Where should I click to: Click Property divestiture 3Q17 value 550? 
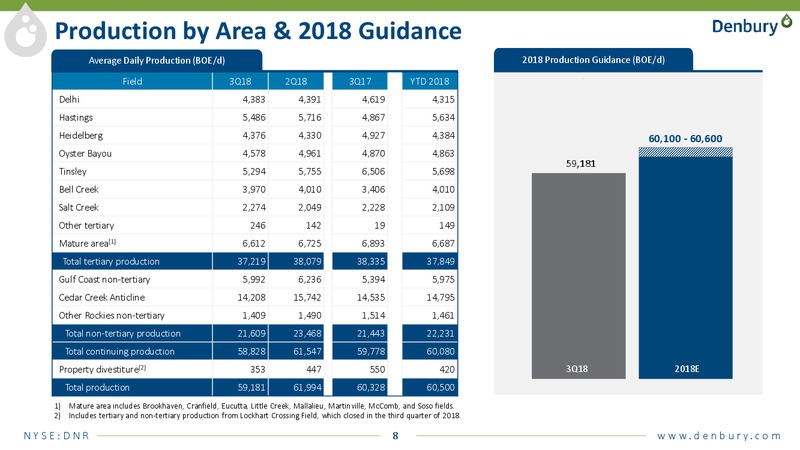(x=377, y=369)
